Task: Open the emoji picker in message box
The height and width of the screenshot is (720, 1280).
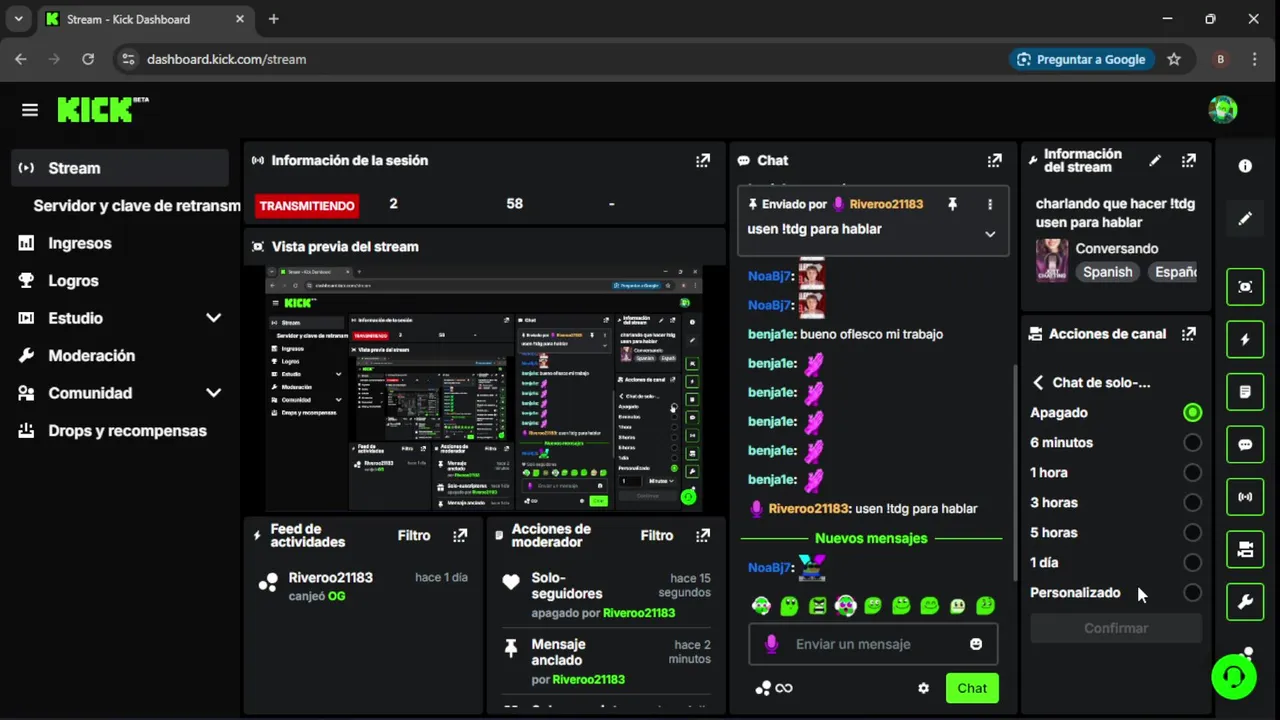Action: coord(976,644)
